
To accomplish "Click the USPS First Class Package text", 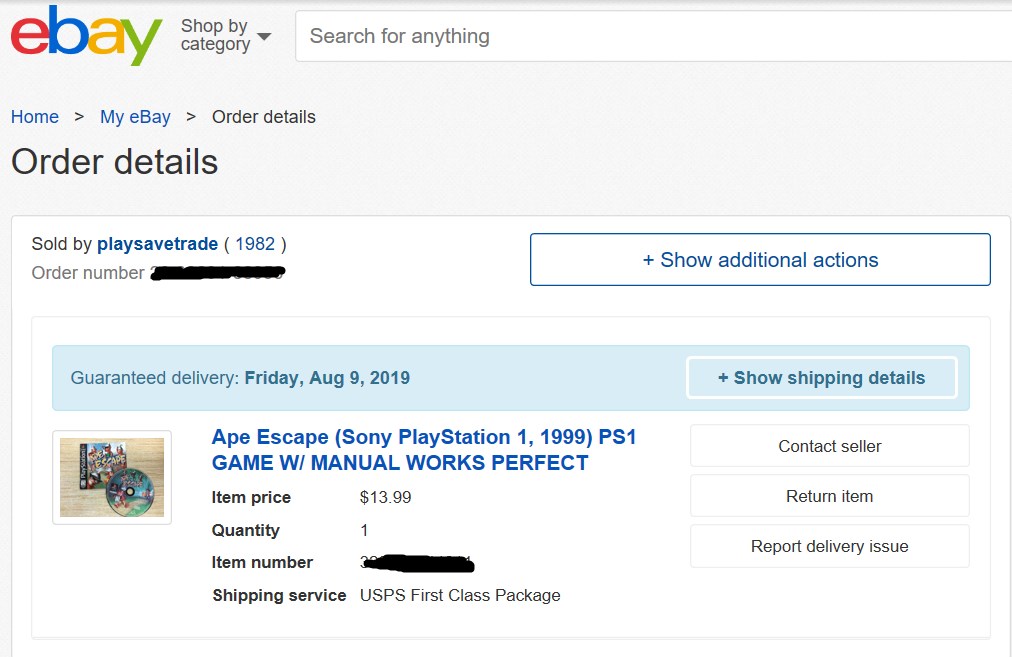I will click(x=460, y=595).
